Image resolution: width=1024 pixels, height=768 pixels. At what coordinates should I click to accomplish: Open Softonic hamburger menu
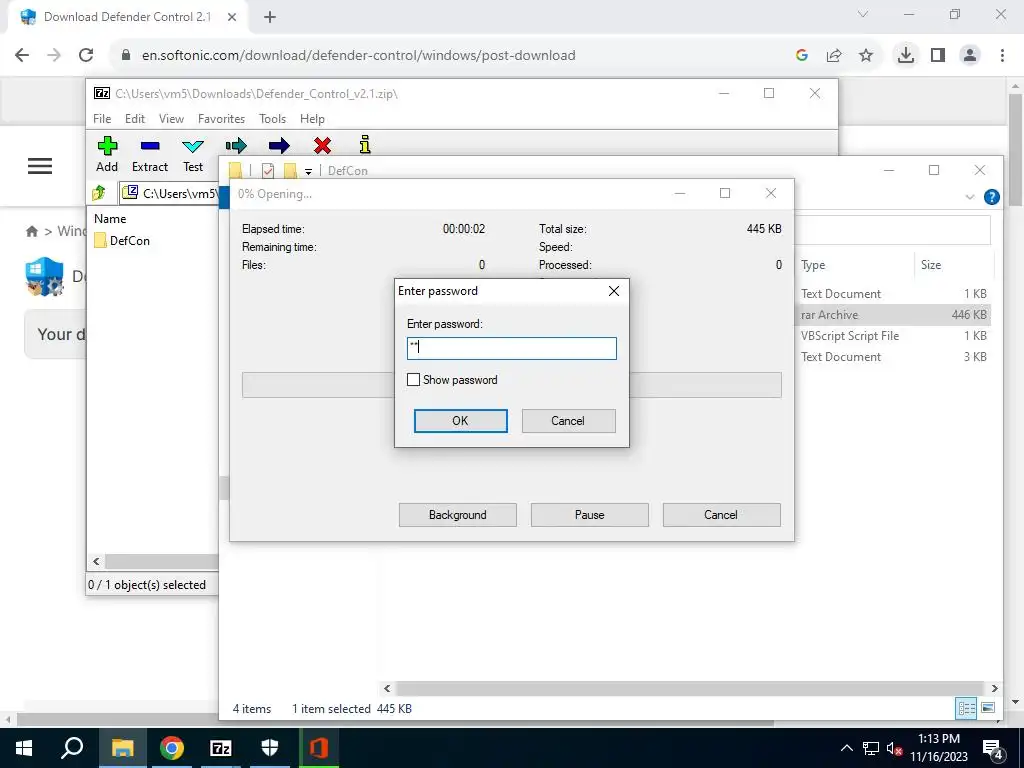[x=40, y=166]
